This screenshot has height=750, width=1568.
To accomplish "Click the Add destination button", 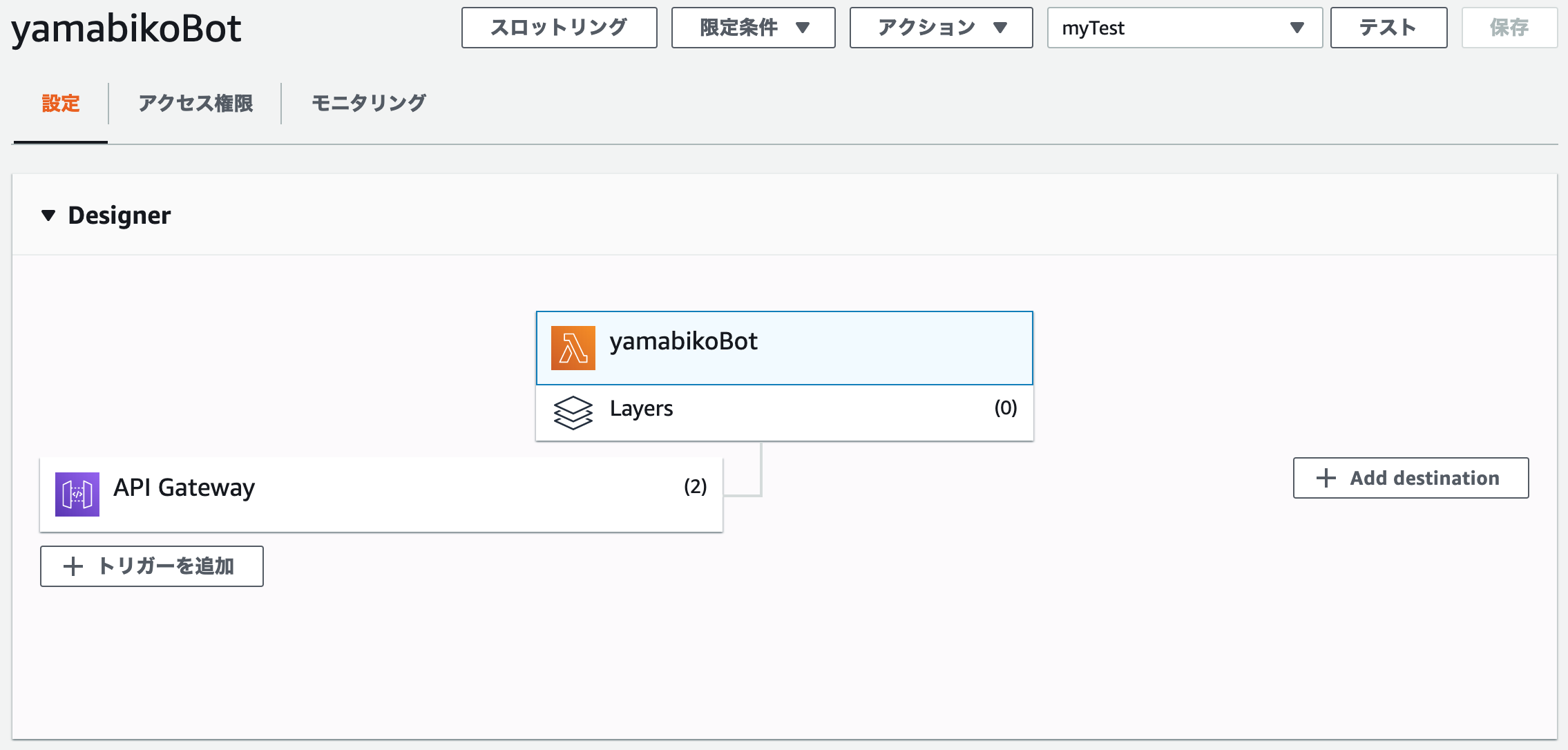I will pos(1411,478).
